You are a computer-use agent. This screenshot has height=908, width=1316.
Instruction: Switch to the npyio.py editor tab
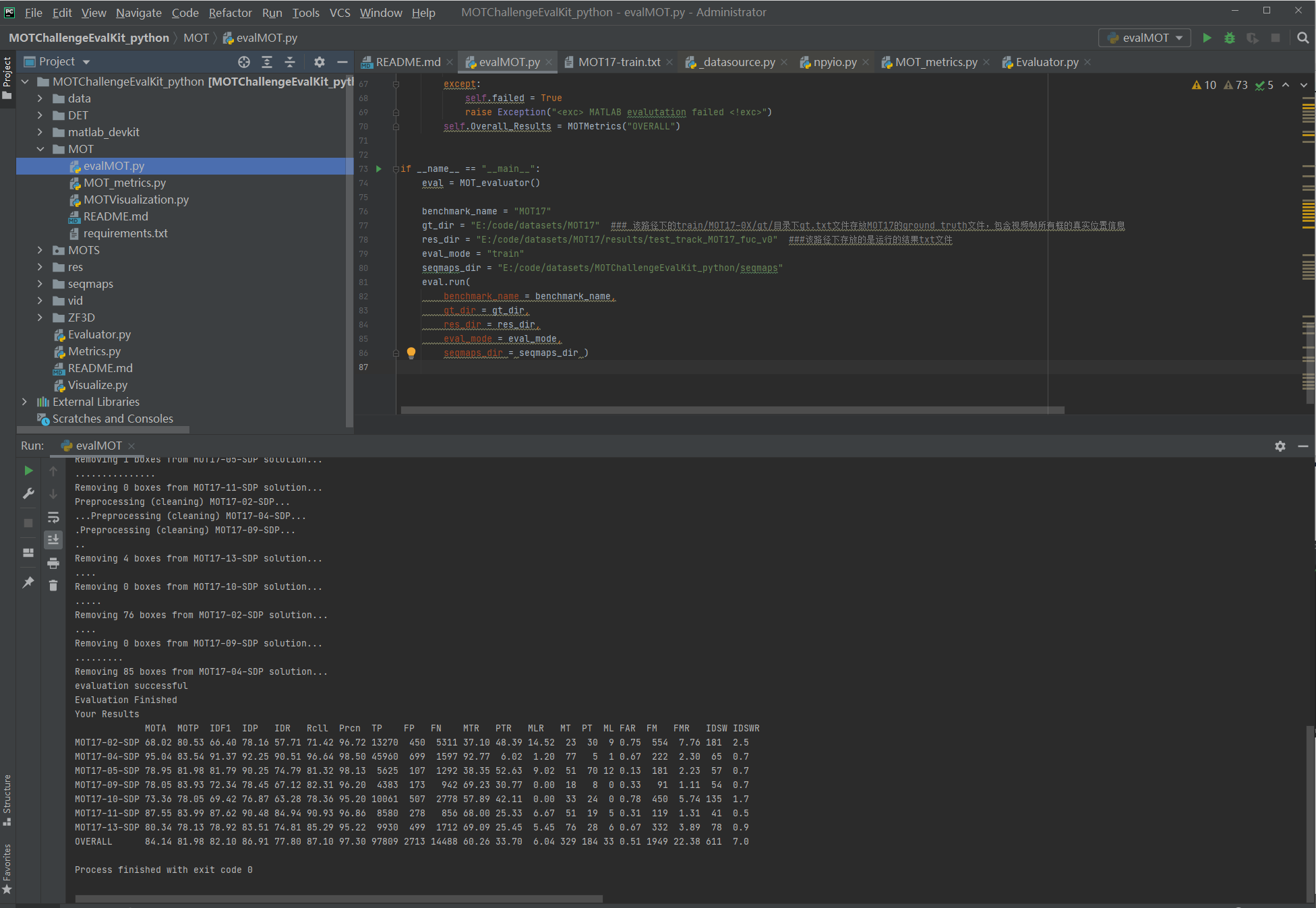[834, 61]
